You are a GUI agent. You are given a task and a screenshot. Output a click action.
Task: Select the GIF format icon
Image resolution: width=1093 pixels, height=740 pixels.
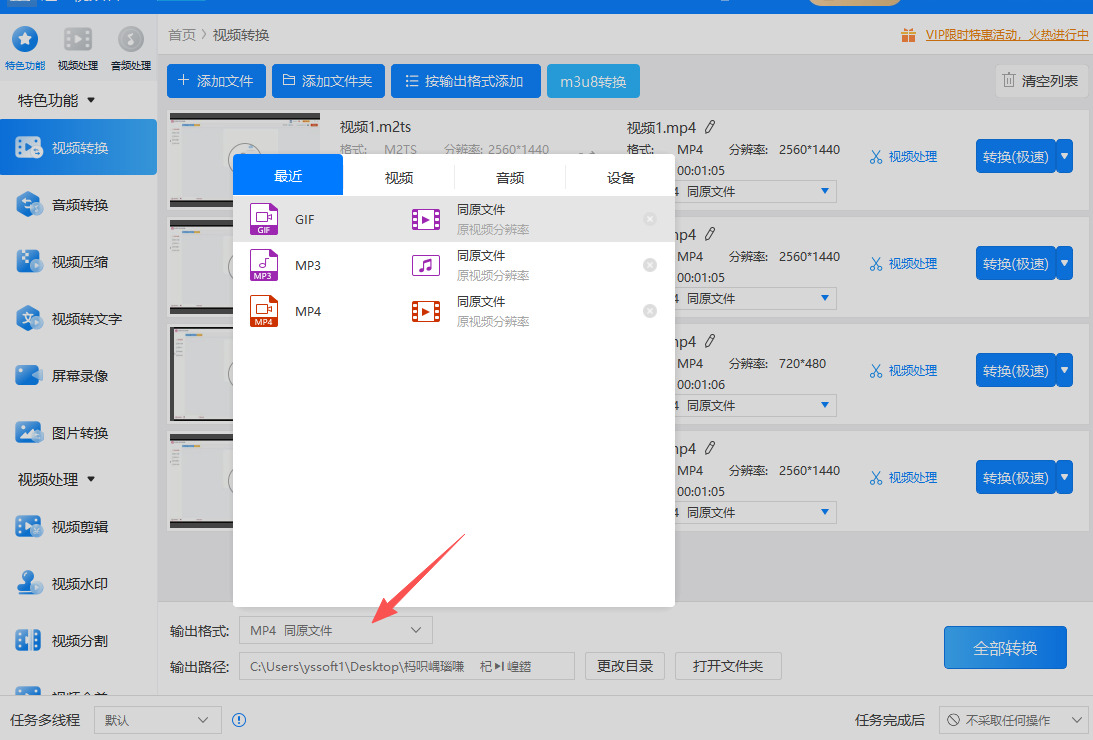tap(264, 219)
